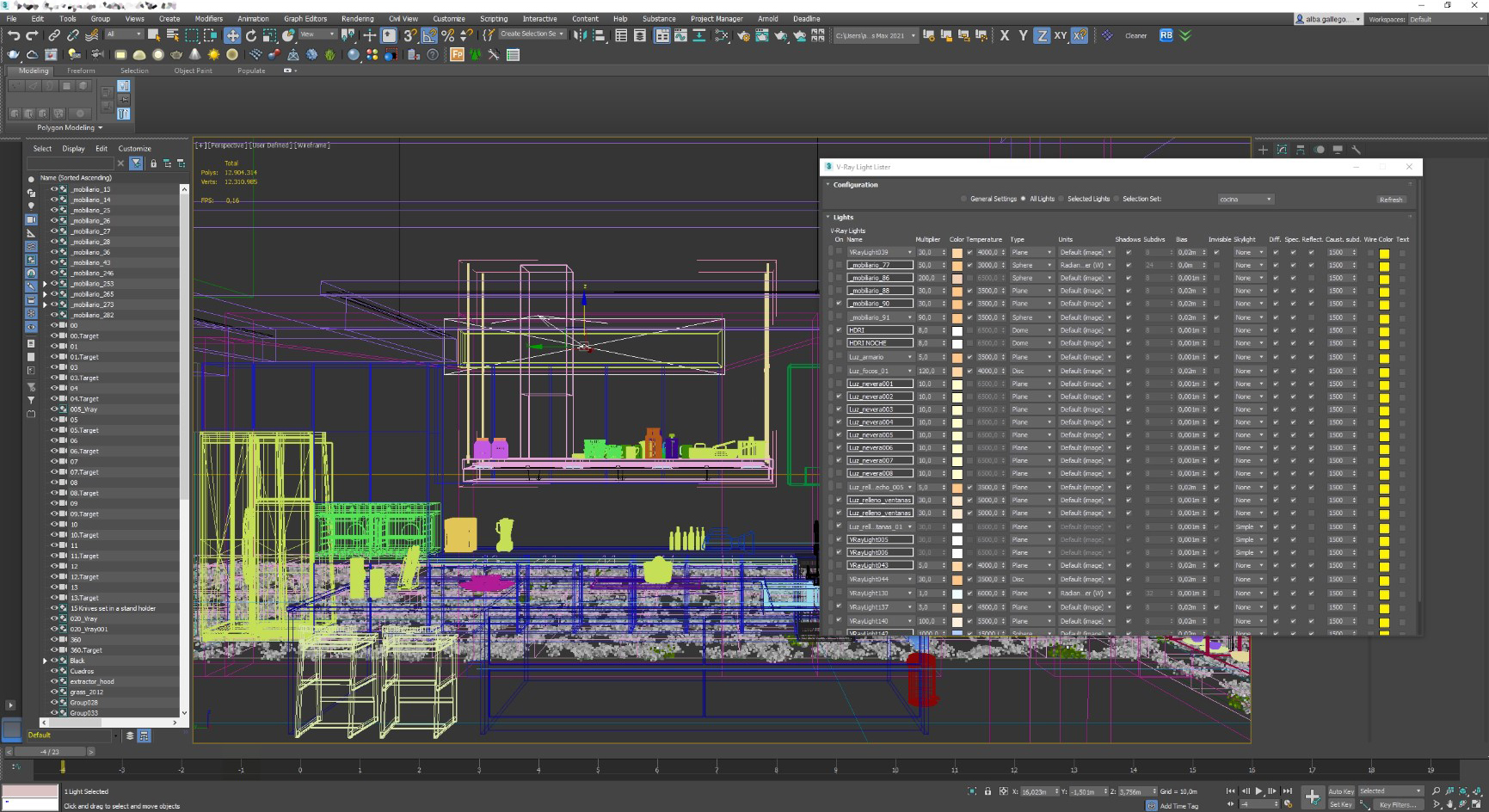The width and height of the screenshot is (1489, 812).
Task: Open the cocina selection set dropdown
Action: pos(1245,199)
